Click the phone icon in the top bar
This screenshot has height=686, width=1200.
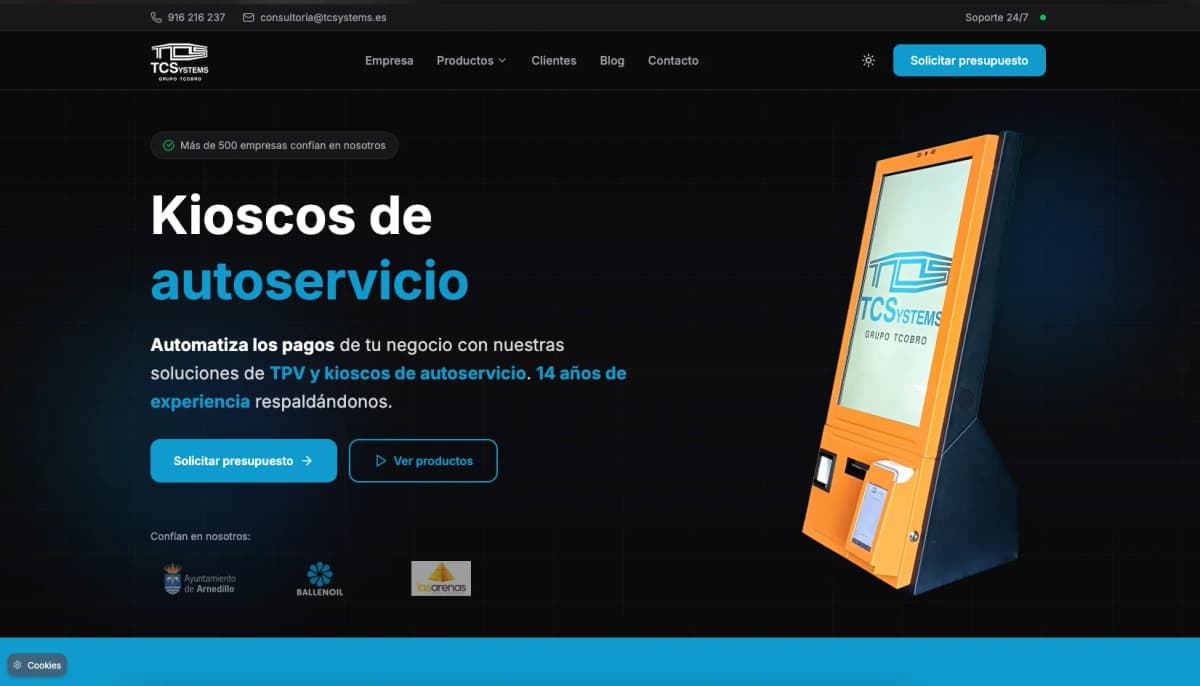click(156, 17)
